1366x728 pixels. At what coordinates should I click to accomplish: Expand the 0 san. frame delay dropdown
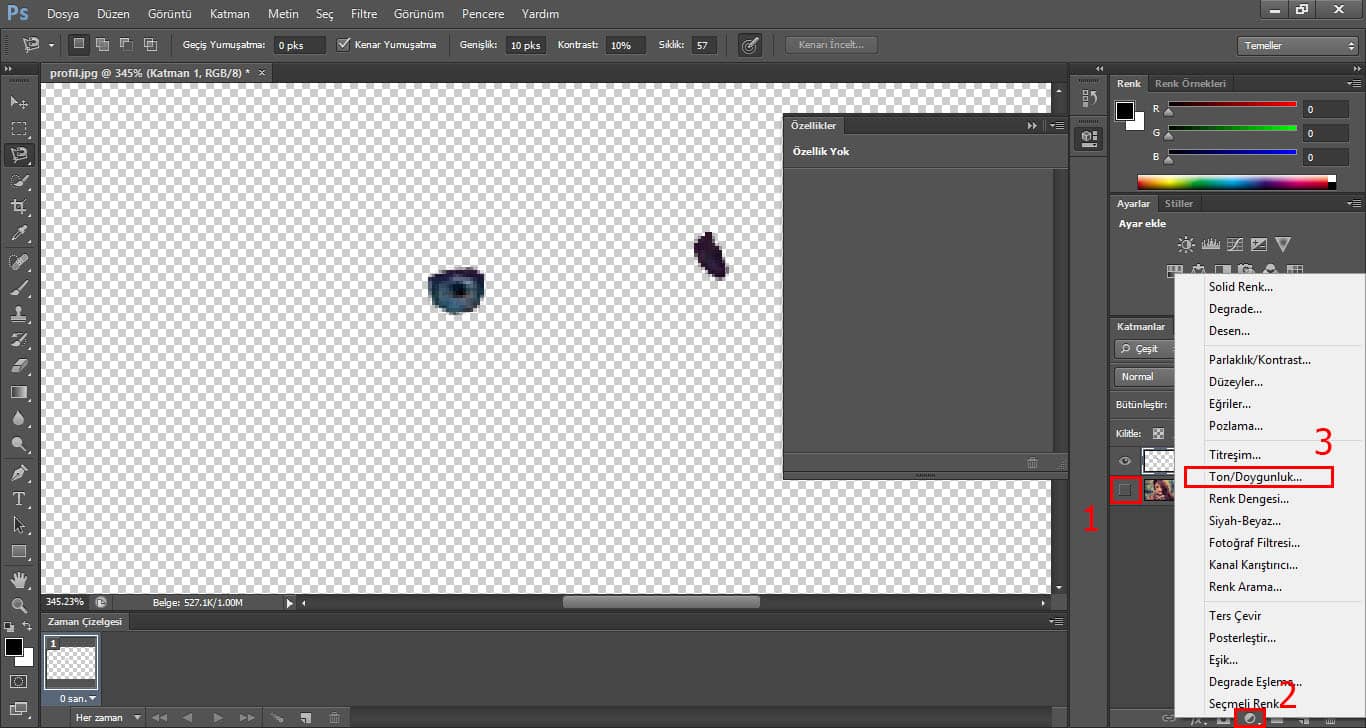tap(78, 698)
